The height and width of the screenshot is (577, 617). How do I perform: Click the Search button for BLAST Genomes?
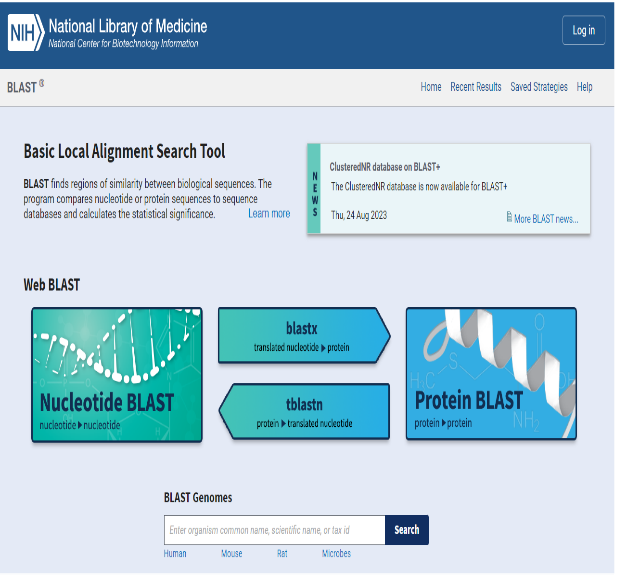pyautogui.click(x=407, y=530)
